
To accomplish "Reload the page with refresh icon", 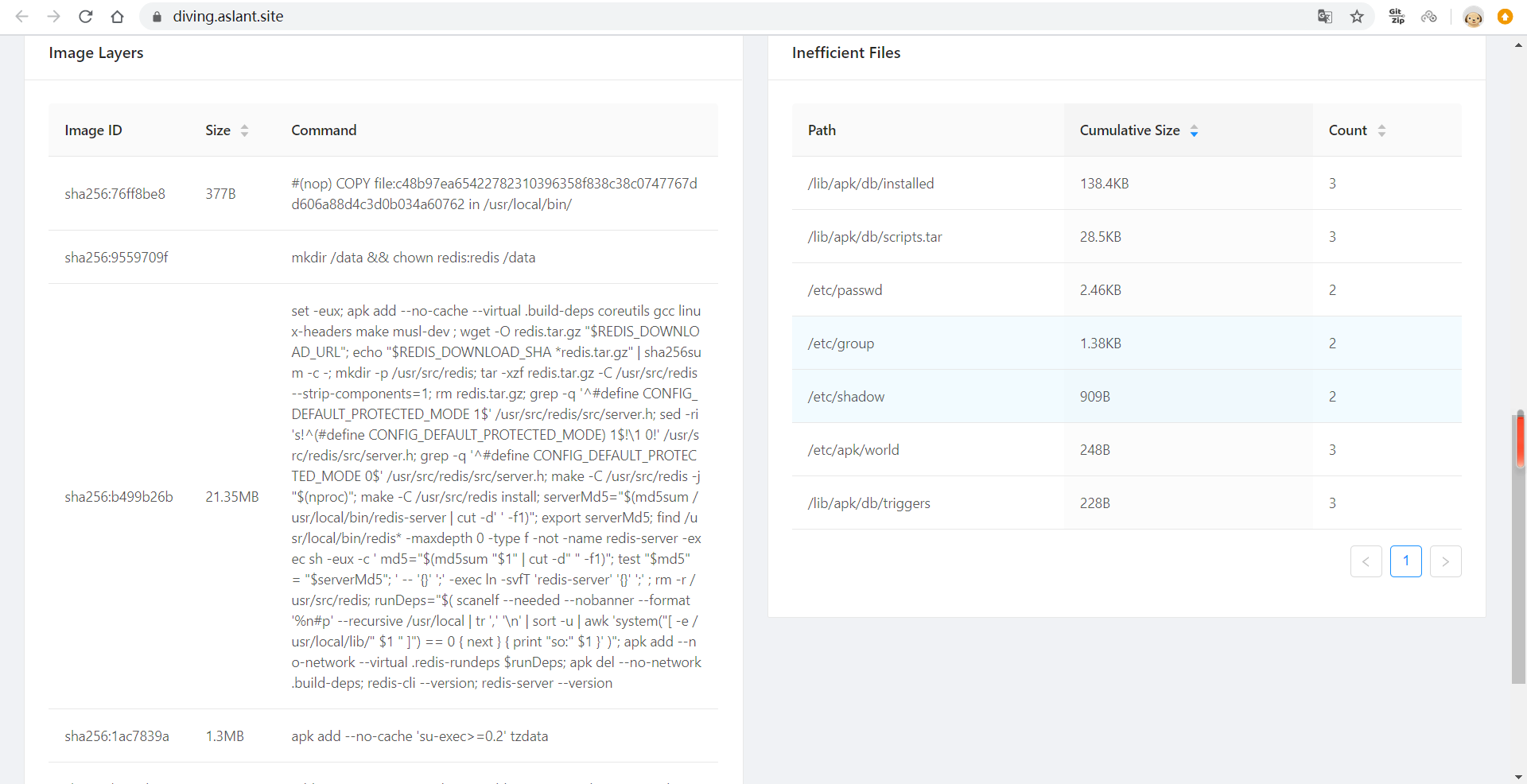I will tap(86, 17).
